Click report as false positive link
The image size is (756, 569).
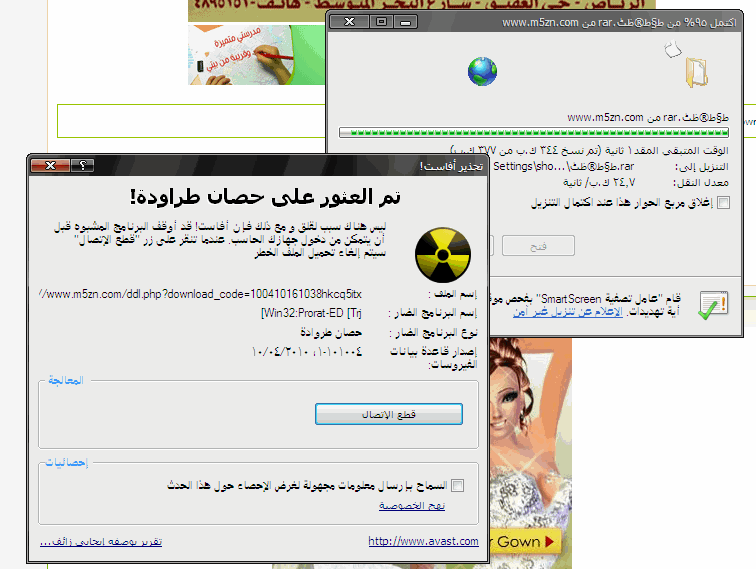(101, 542)
